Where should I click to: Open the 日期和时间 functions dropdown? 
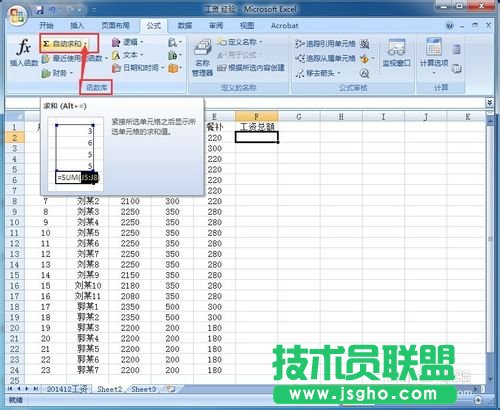pos(138,68)
